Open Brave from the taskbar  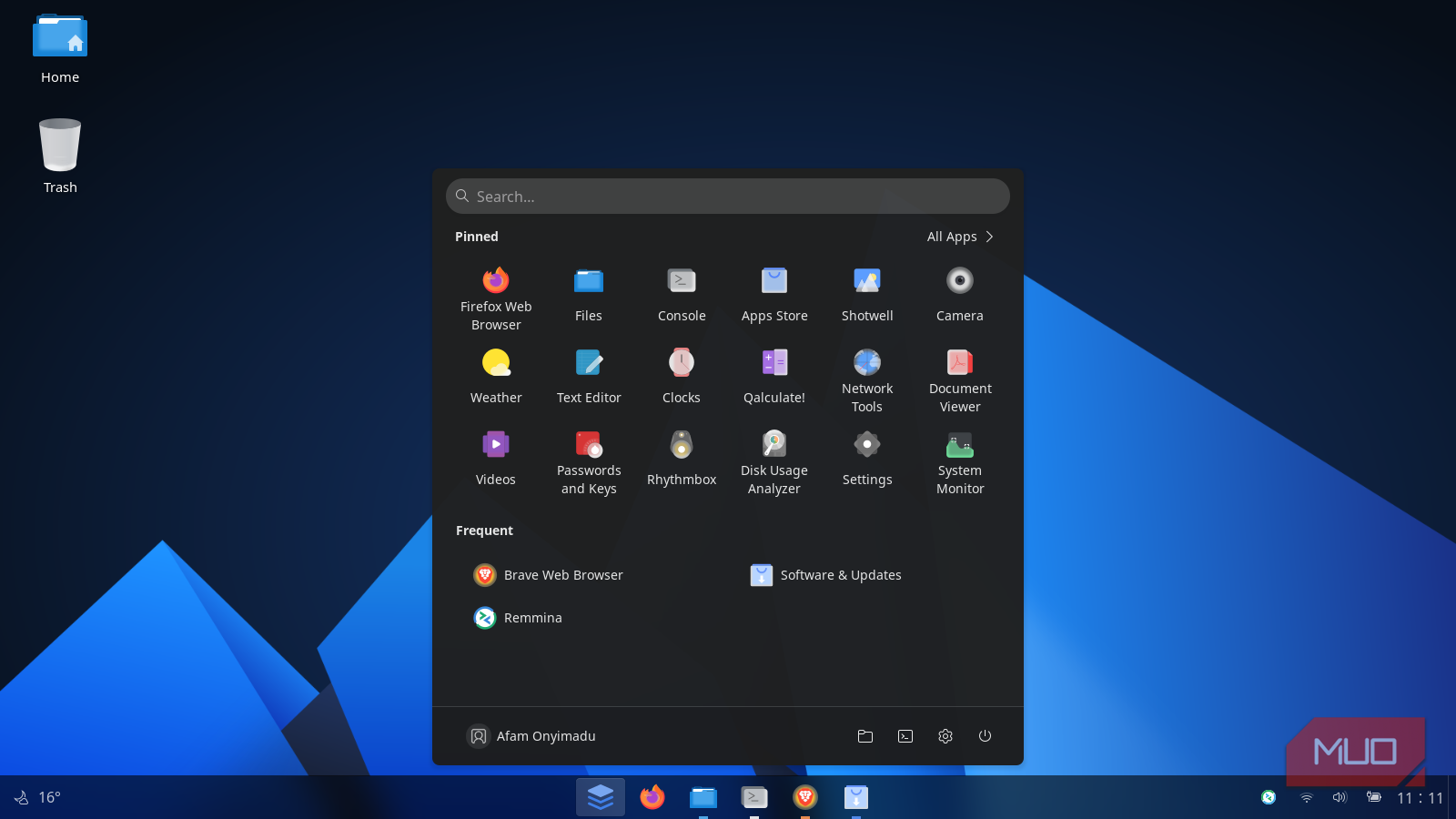coord(805,798)
